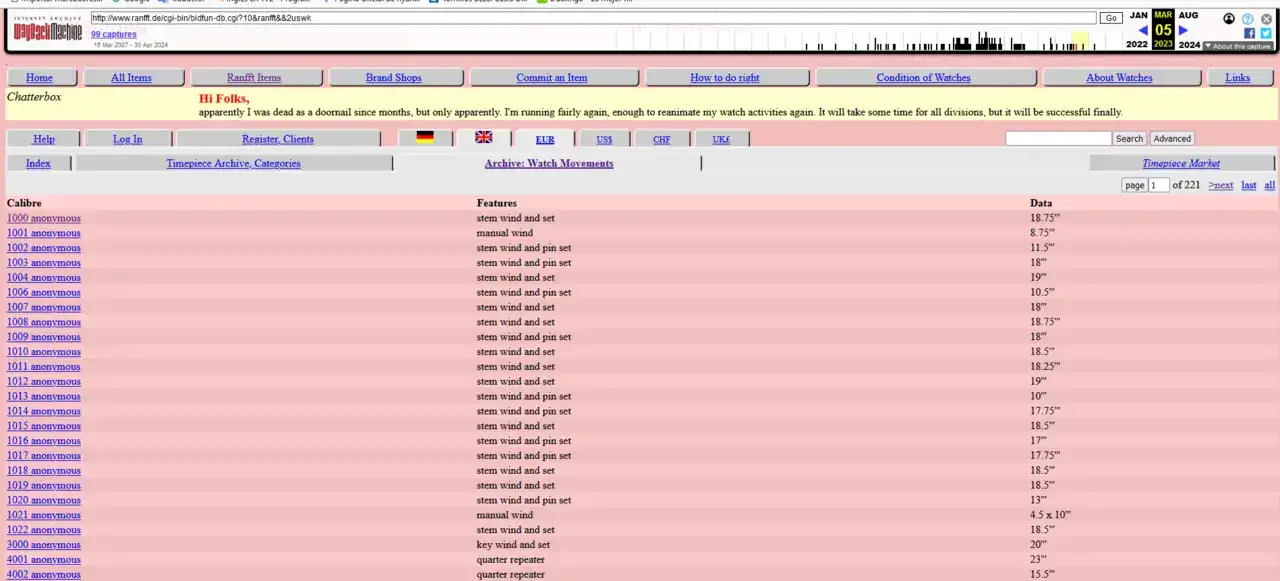Open calibre 1010 anonymous

point(44,352)
